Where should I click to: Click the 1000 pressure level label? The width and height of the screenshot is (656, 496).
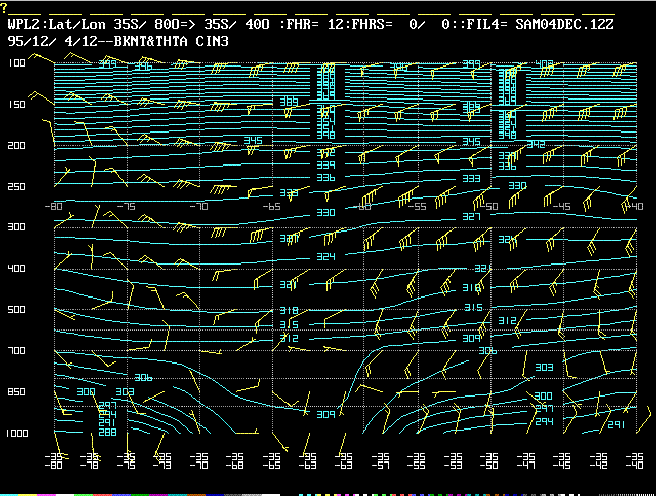(x=17, y=434)
